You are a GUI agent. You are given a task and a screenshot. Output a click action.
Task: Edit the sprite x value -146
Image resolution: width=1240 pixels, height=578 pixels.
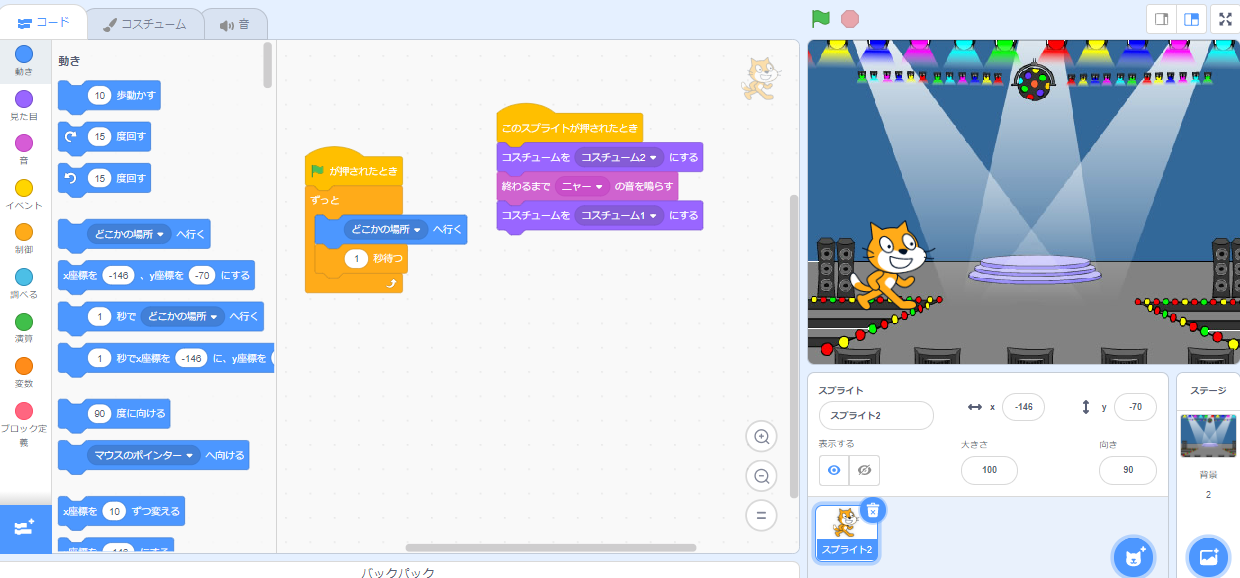[1023, 407]
